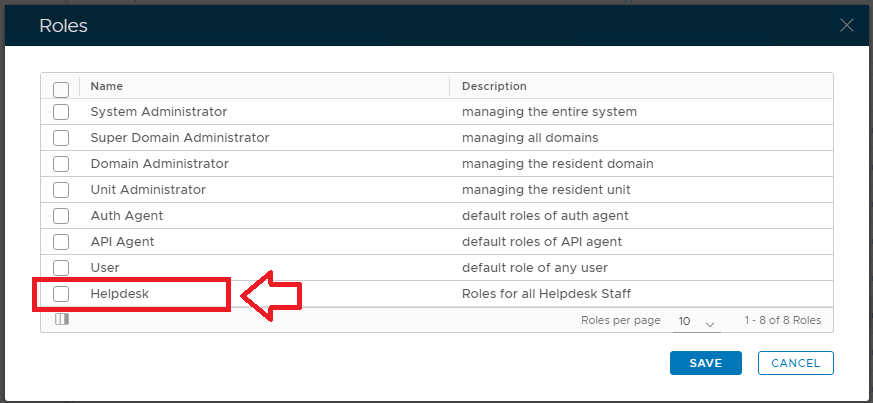This screenshot has height=403, width=873.
Task: Tick the Auth Agent checkbox
Action: coord(61,216)
